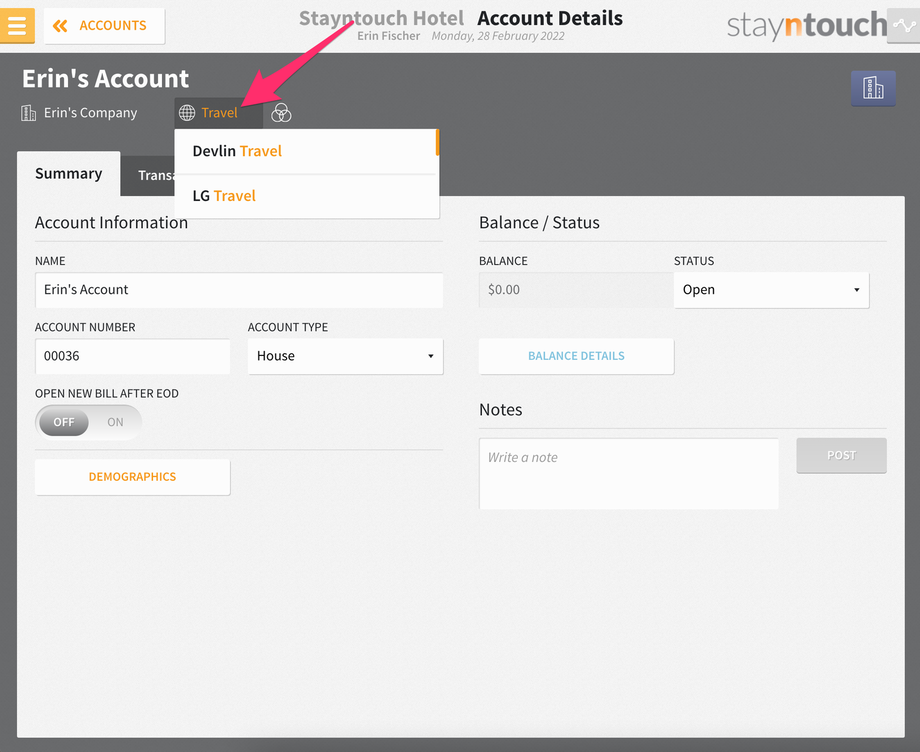Image resolution: width=920 pixels, height=752 pixels.
Task: Click the Balance / Status heading
Action: coord(539,223)
